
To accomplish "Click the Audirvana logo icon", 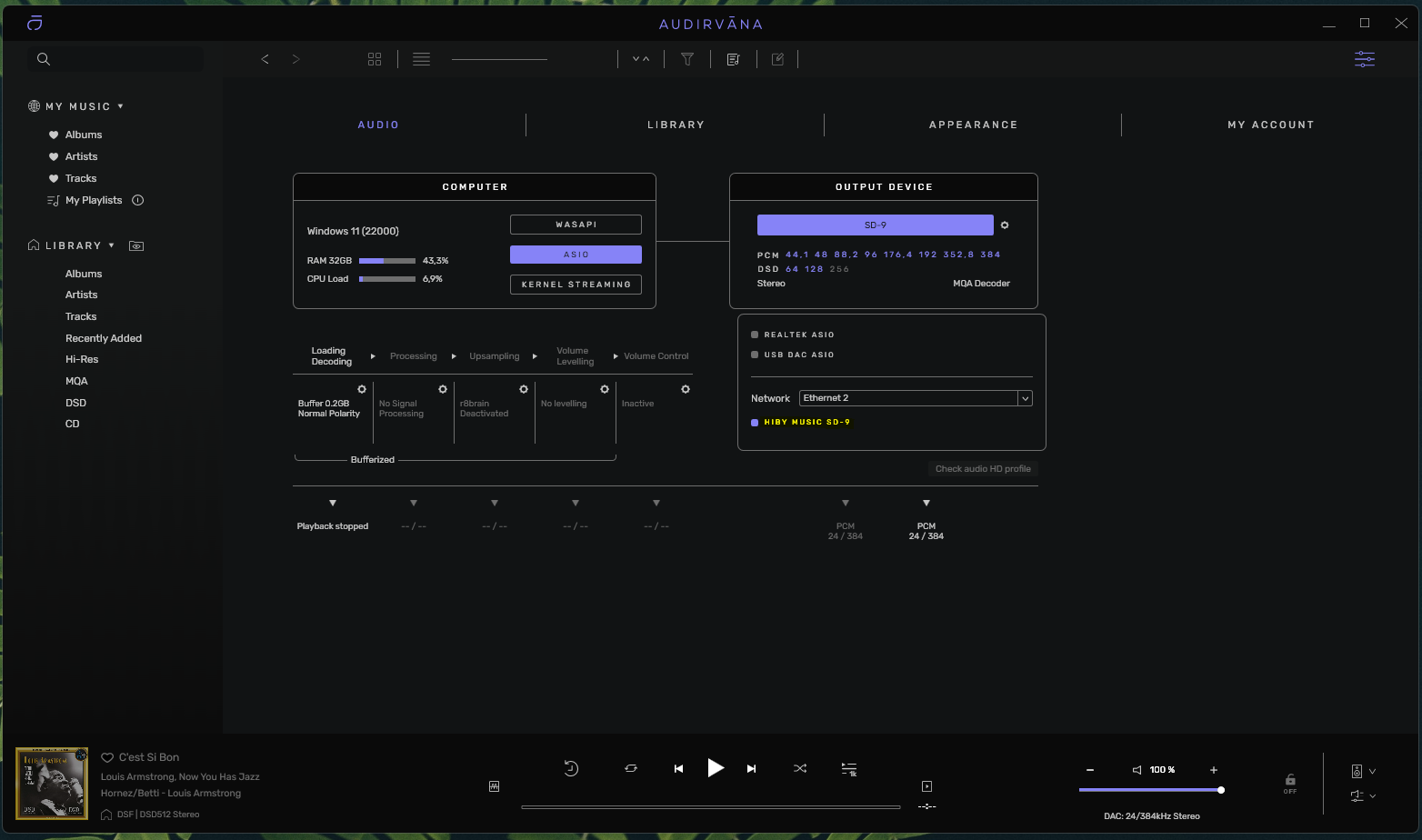I will point(35,24).
